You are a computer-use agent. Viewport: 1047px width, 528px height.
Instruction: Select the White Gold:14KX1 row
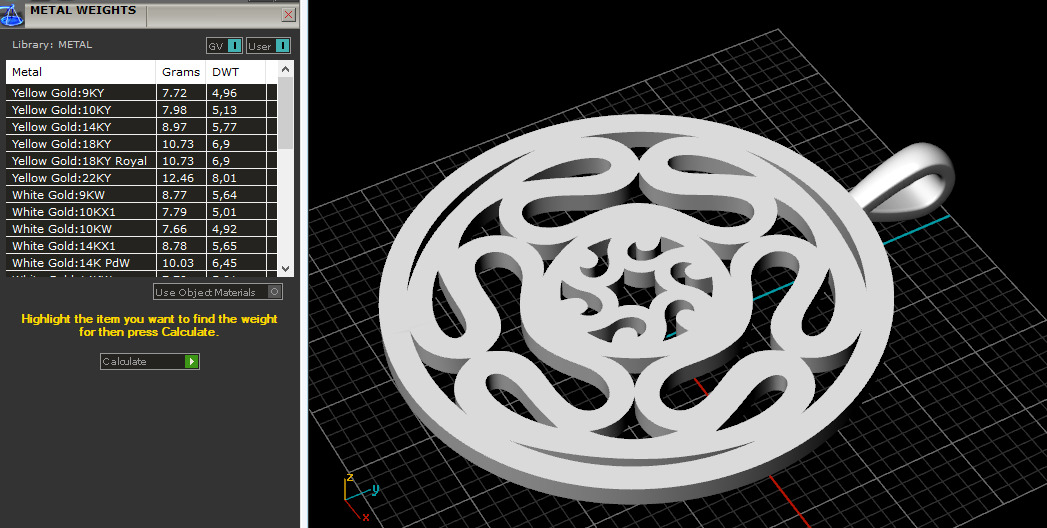coord(142,246)
